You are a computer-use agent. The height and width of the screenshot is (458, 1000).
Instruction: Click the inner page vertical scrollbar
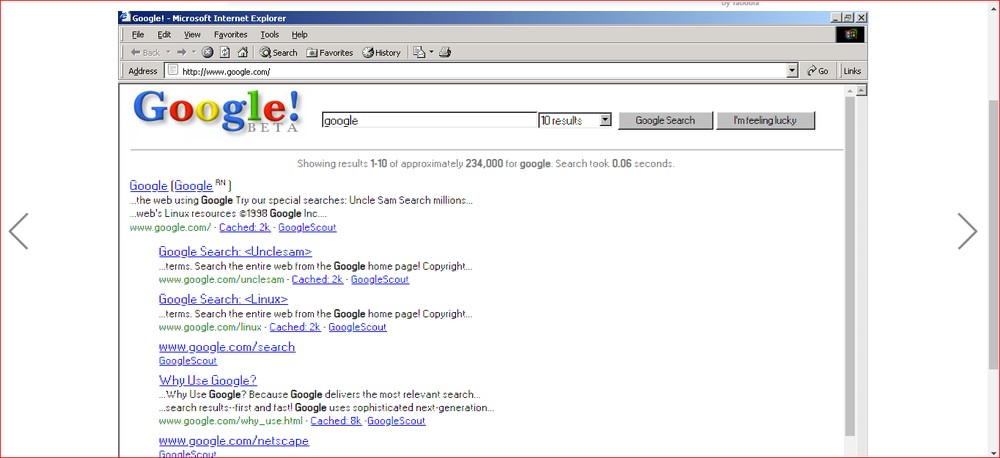coord(850,267)
